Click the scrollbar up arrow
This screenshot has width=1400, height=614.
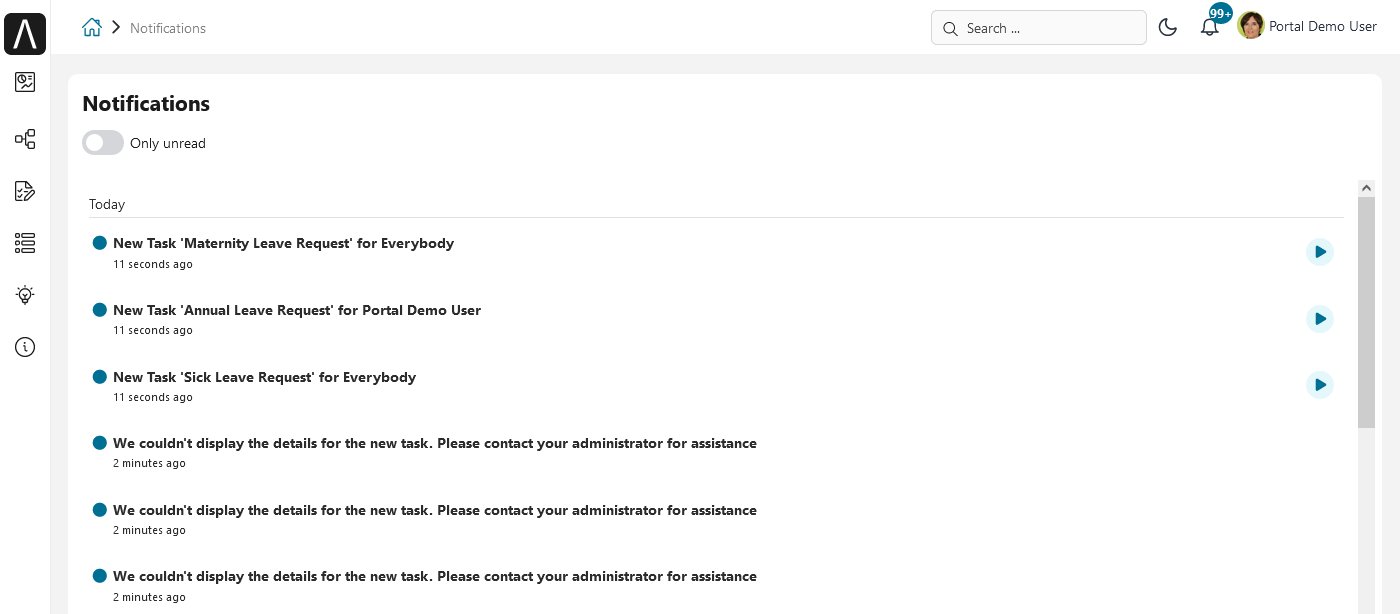coord(1366,187)
